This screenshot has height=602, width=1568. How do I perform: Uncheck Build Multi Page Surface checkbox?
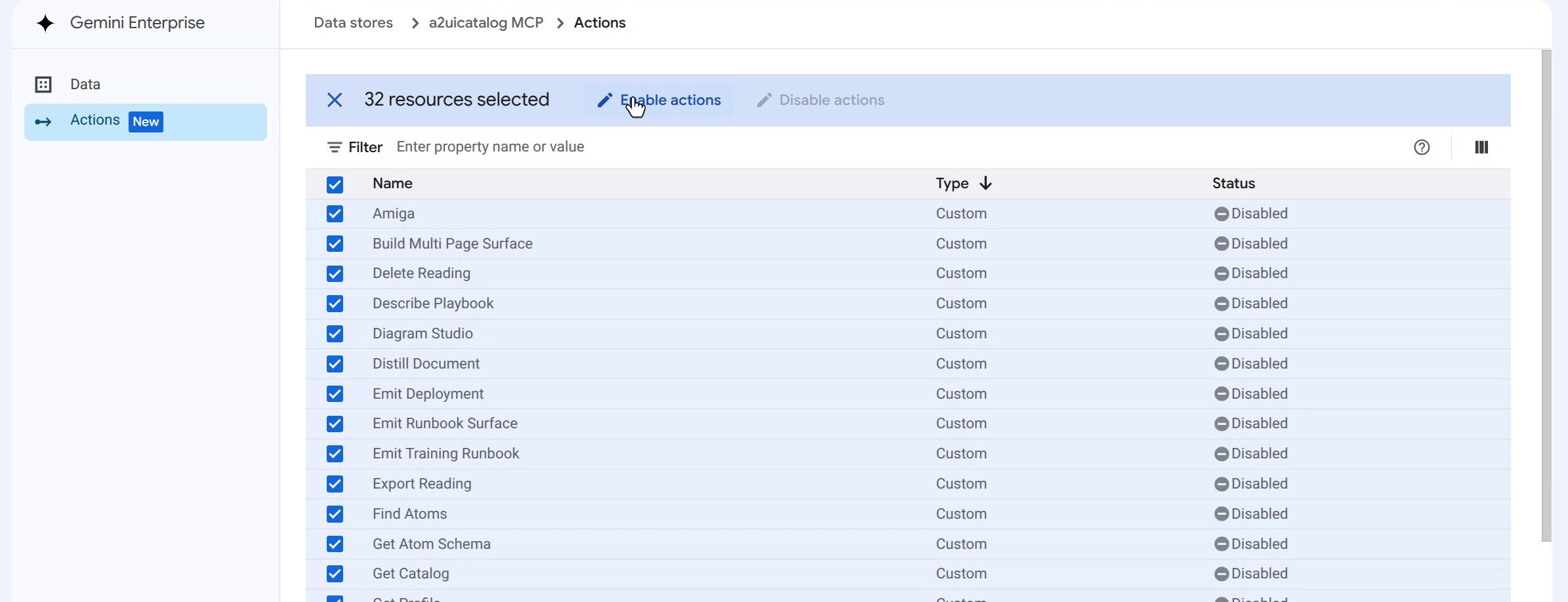tap(335, 244)
